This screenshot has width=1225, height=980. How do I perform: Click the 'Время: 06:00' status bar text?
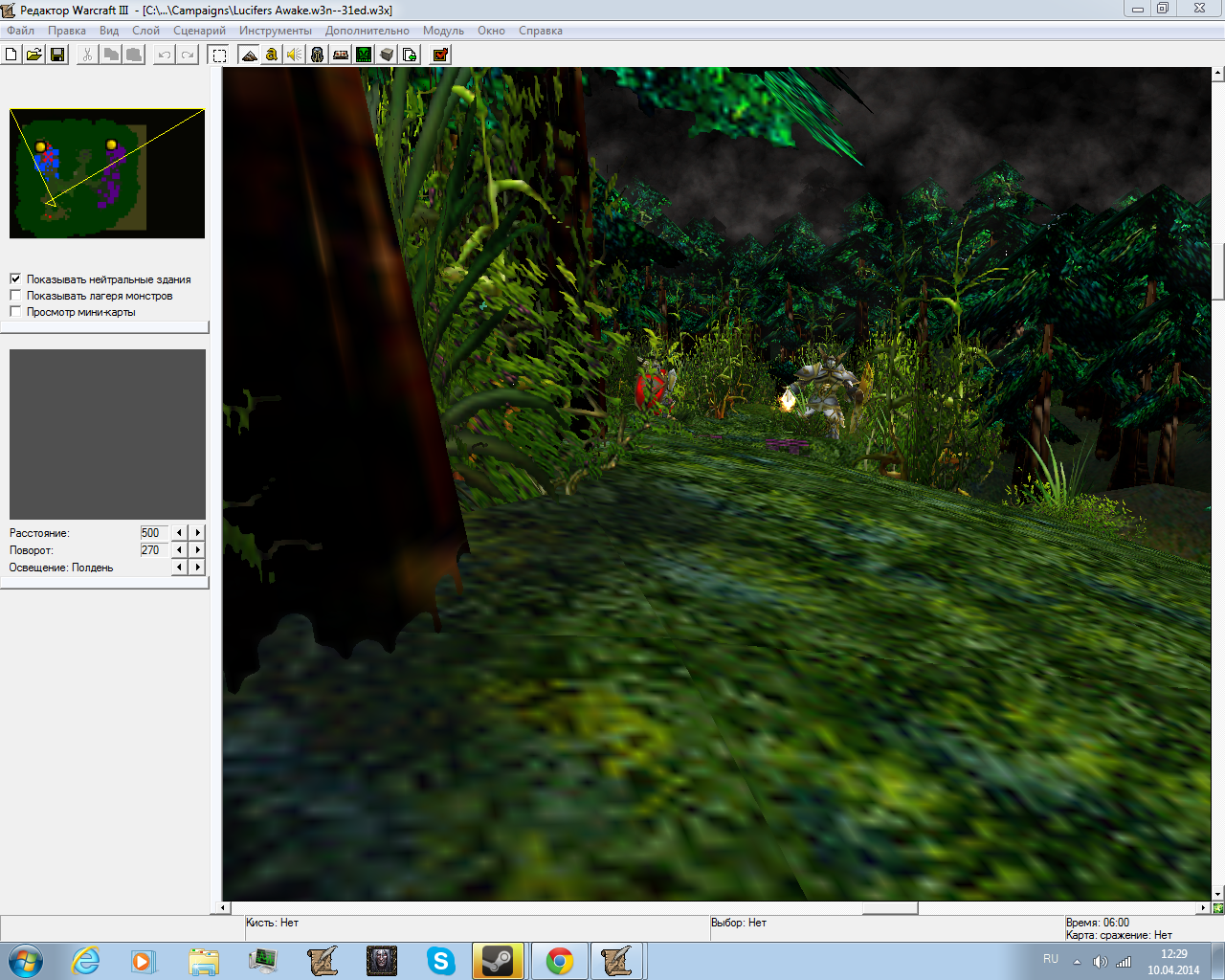1098,923
